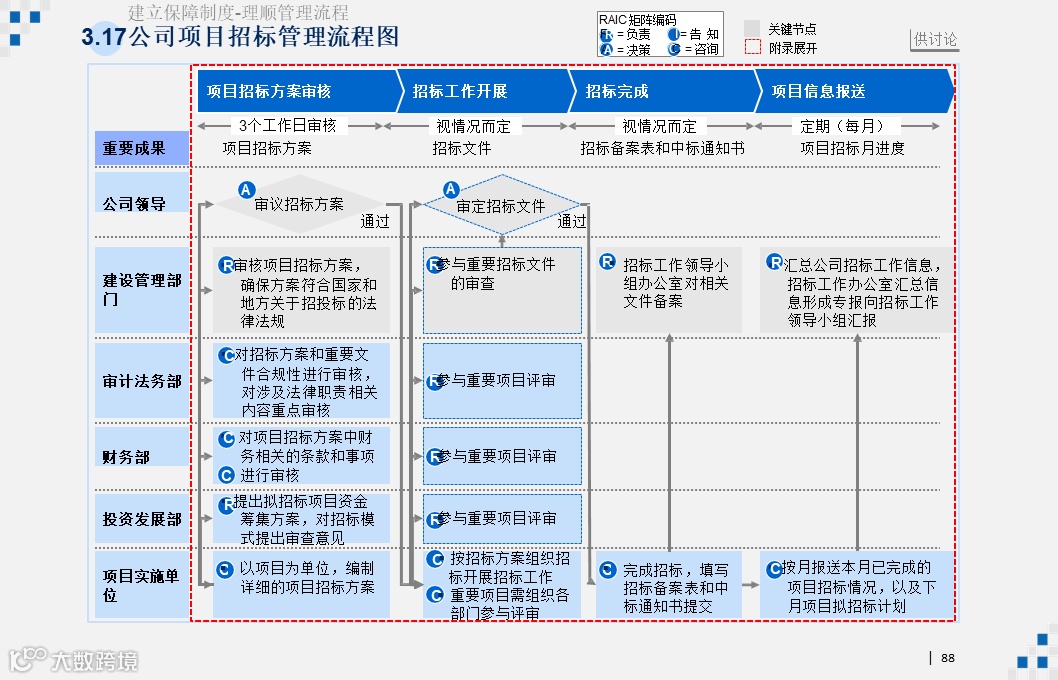Select the C icon beside 对招标方案和重要文件
The width and height of the screenshot is (1058, 680).
tap(226, 355)
